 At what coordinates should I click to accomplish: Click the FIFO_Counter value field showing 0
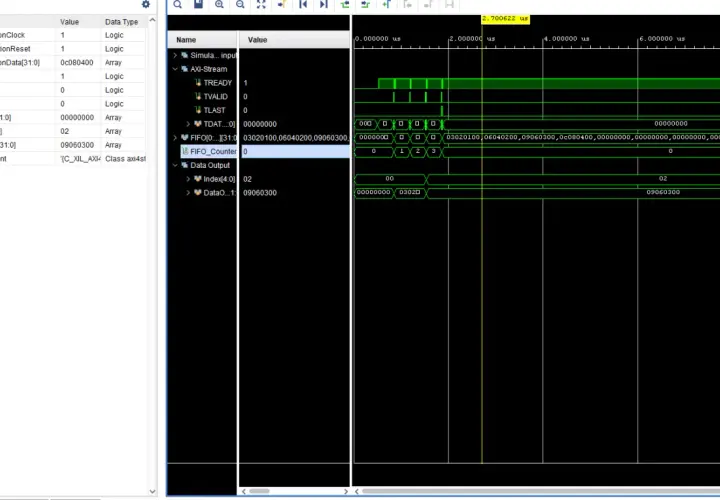click(x=295, y=152)
